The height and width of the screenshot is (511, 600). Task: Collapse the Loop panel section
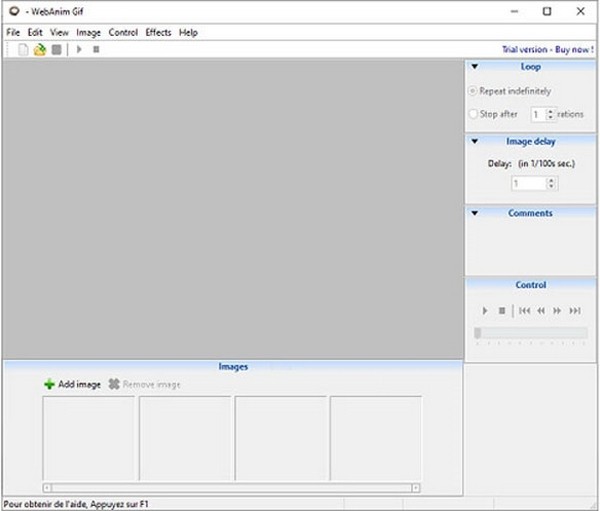pyautogui.click(x=474, y=67)
